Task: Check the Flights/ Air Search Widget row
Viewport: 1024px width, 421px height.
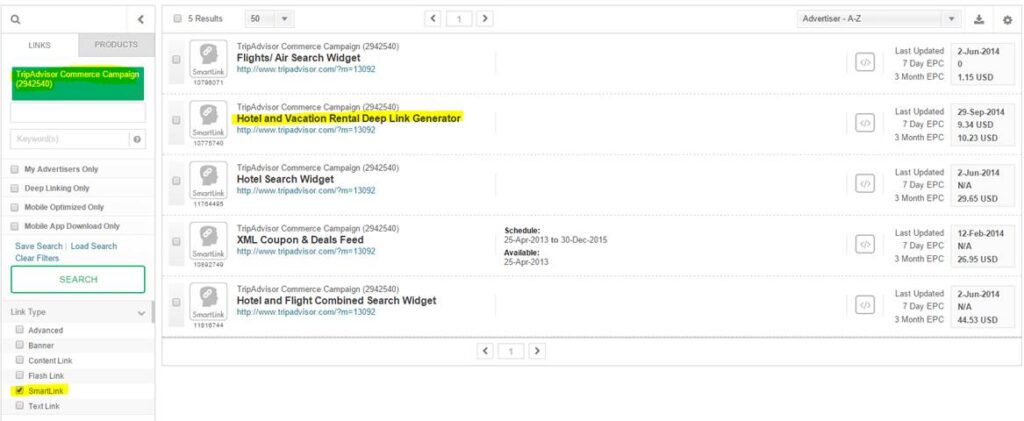Action: (x=176, y=59)
